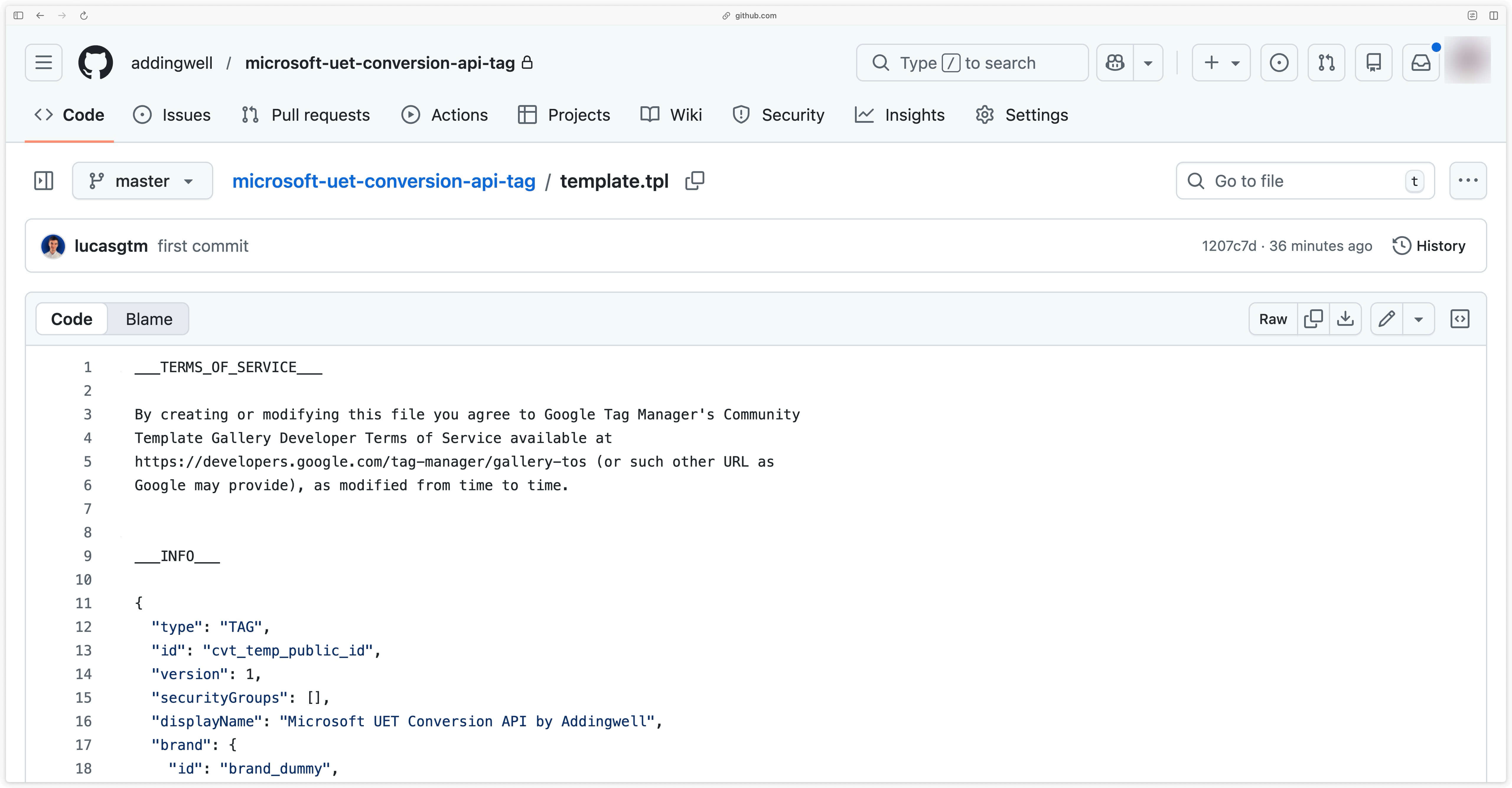
Task: Open the master branch selector
Action: point(143,181)
